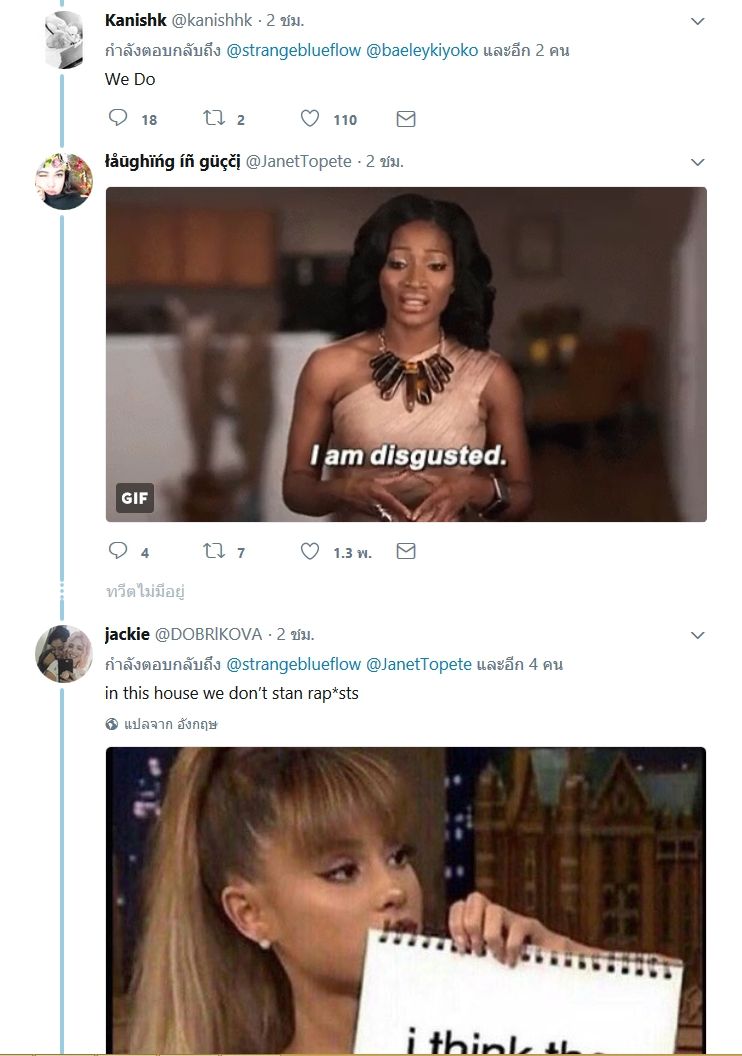This screenshot has height=1056, width=742.
Task: Reply to Kanishk's "We Do" tweet
Action: 118,119
